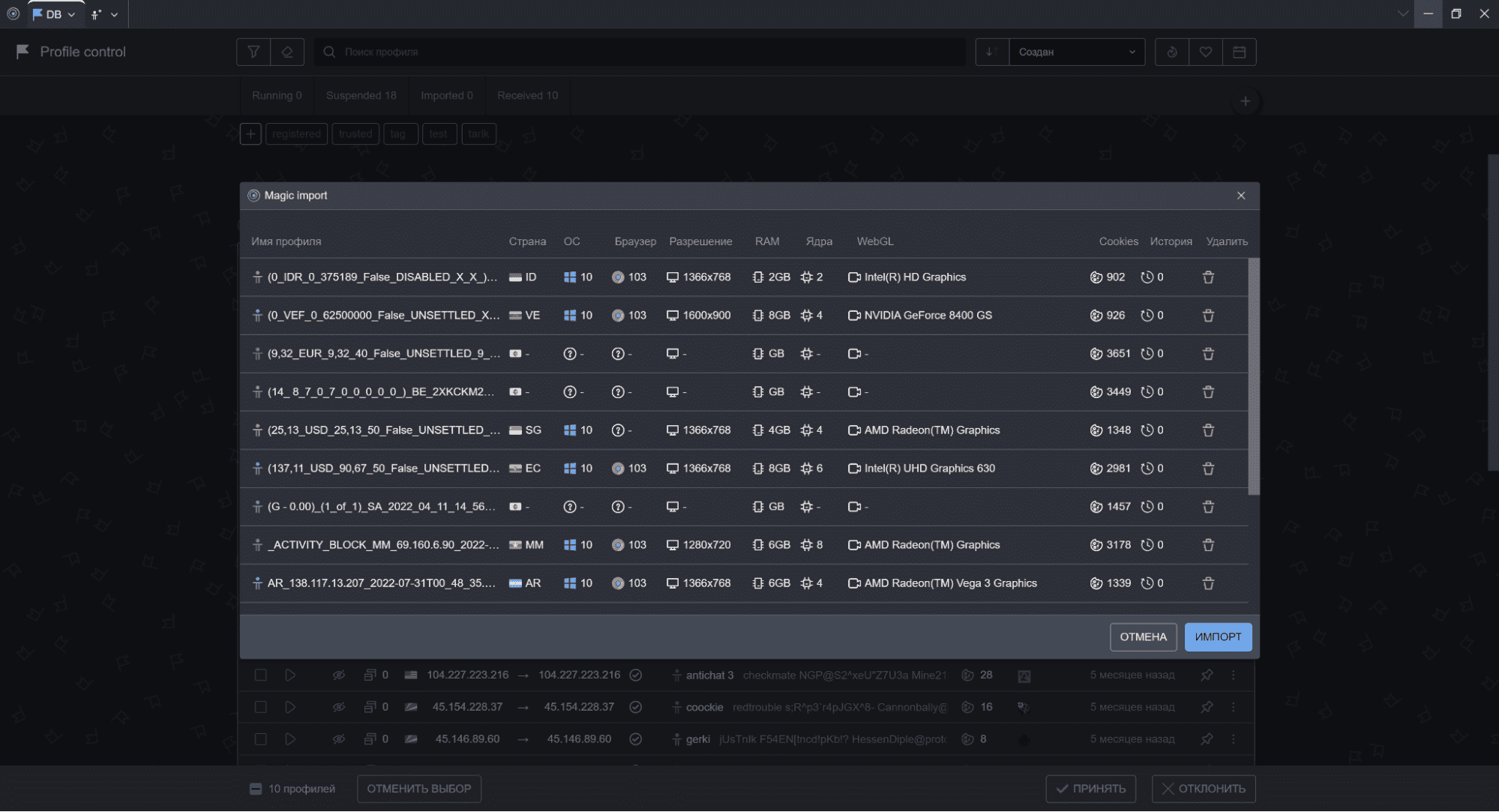Viewport: 1499px width, 812px height.
Task: Click the plus icon right of tabs
Action: tap(1245, 101)
